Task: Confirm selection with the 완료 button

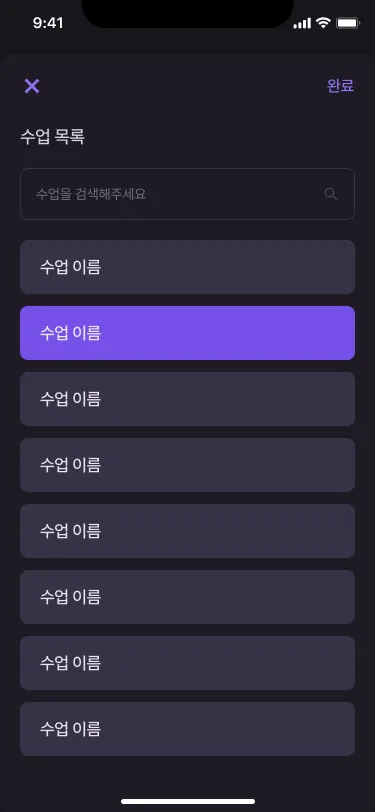Action: 340,85
